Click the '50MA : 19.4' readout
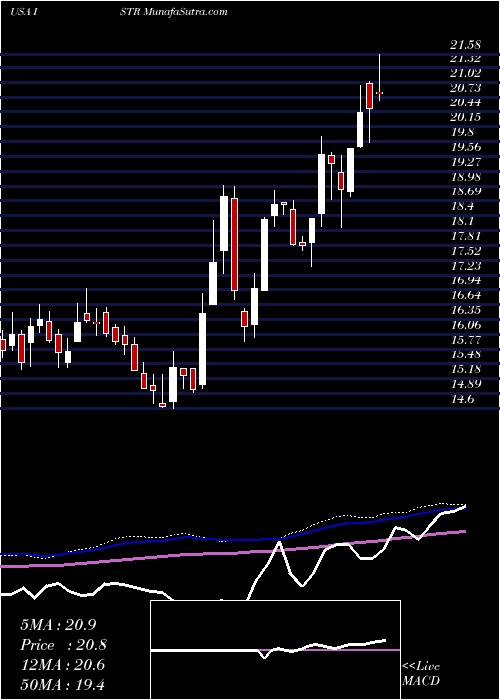This screenshot has height=700, width=500. (62, 684)
